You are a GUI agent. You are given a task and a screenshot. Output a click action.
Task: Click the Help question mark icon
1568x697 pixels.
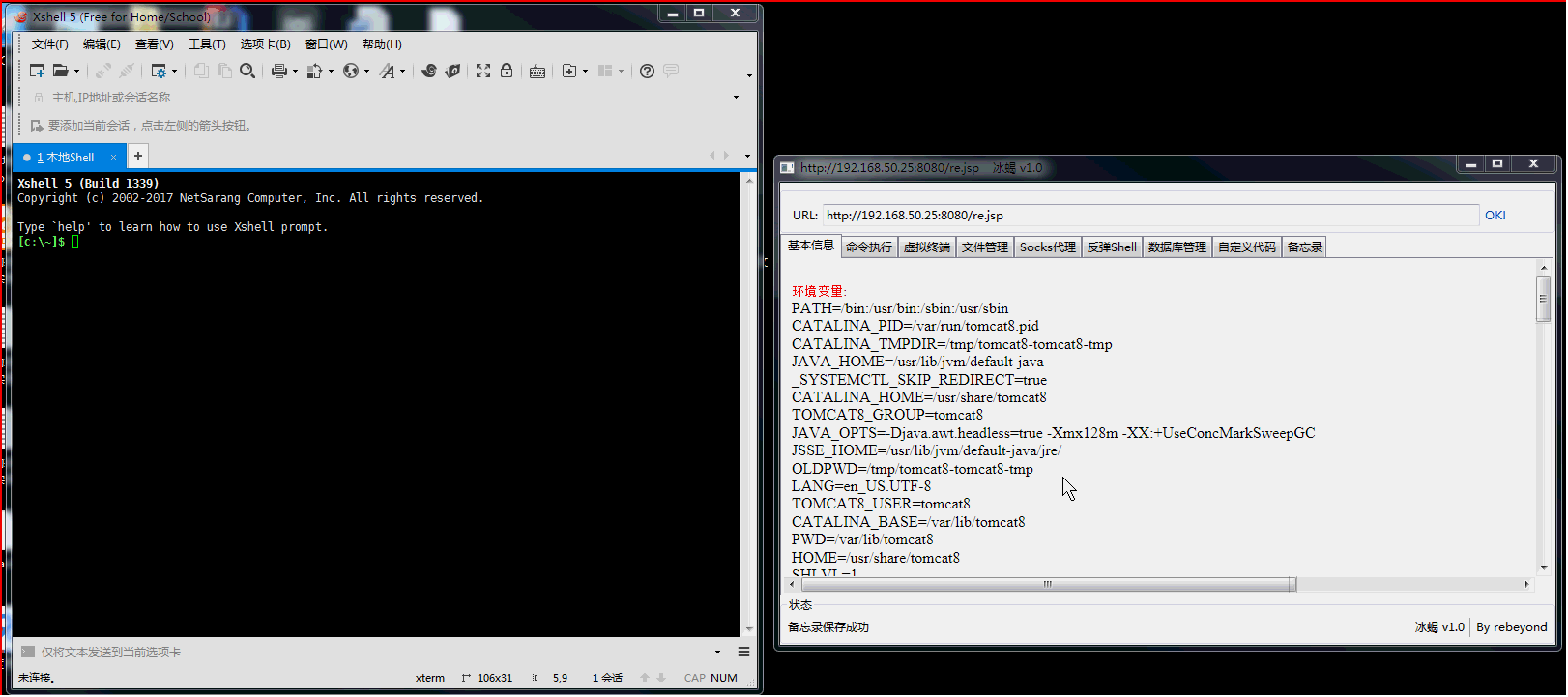point(647,71)
